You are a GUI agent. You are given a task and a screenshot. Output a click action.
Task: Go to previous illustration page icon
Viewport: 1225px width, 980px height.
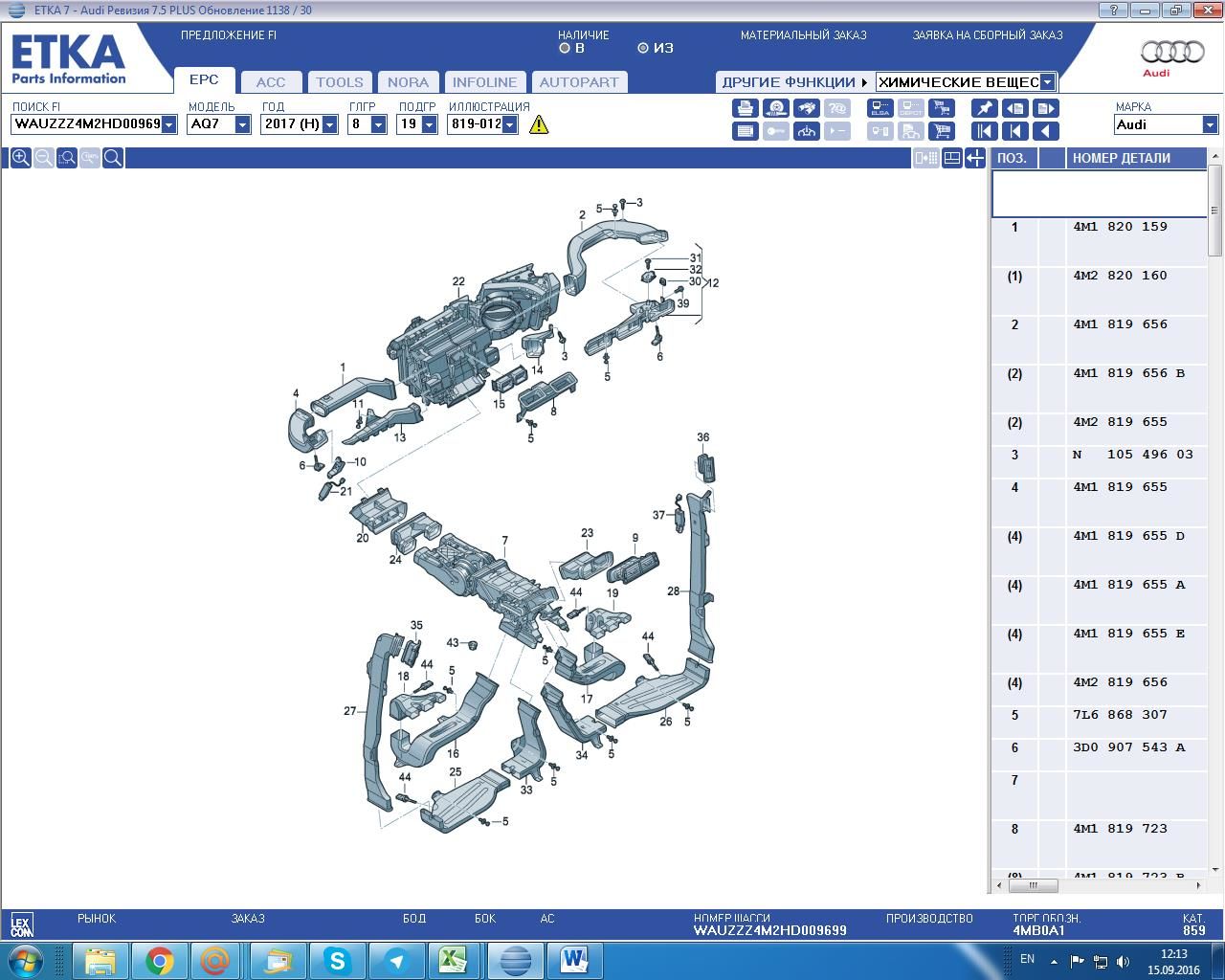pos(1015,108)
